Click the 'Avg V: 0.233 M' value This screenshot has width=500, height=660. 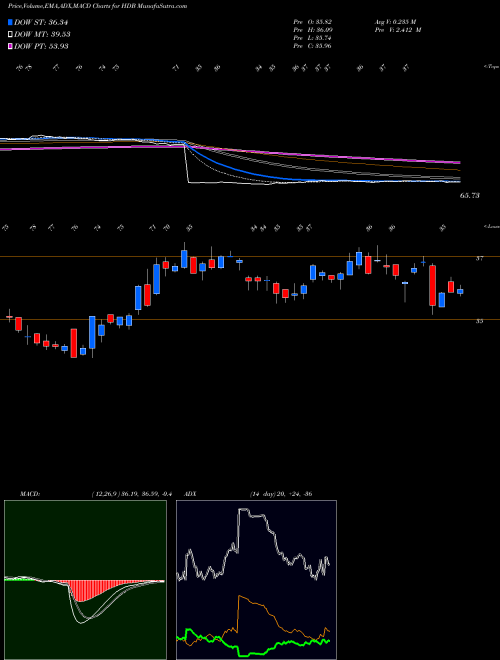(397, 22)
